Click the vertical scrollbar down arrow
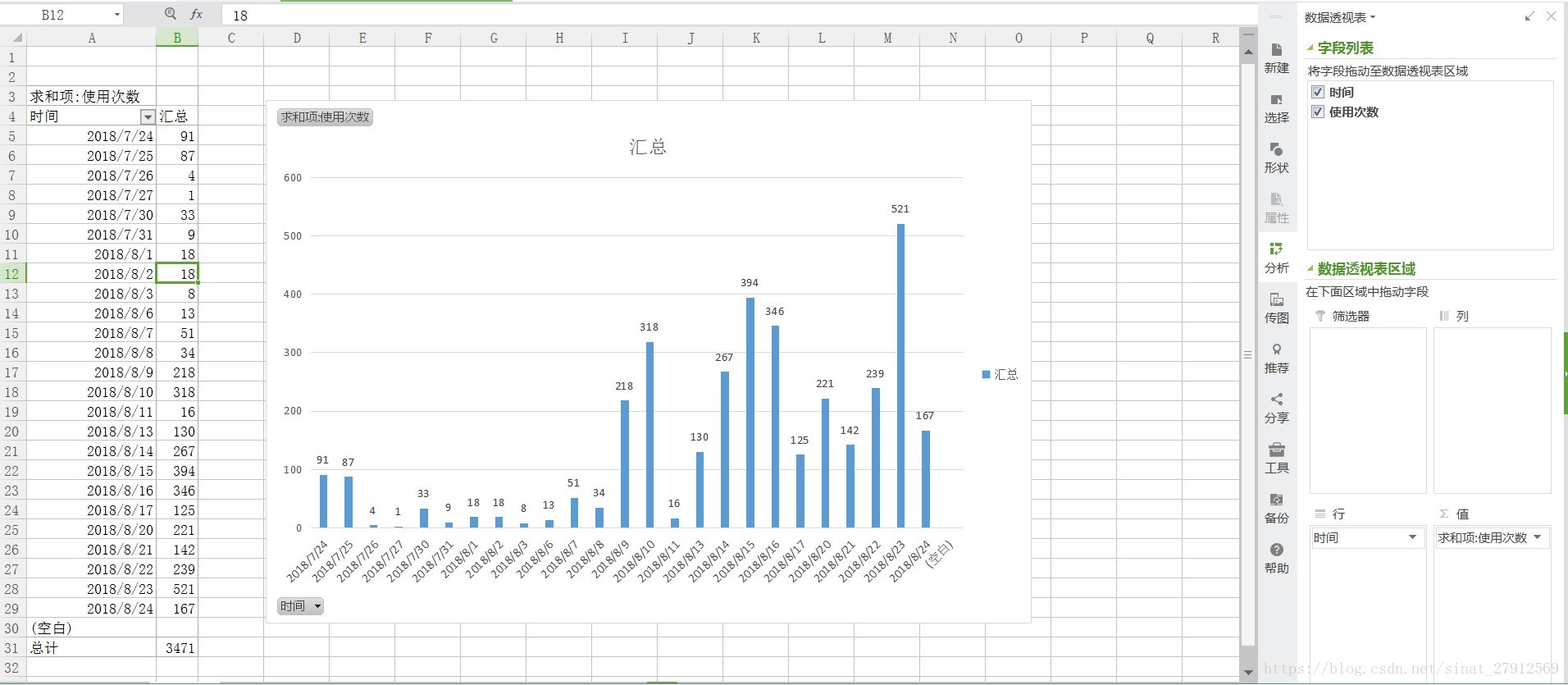 1248,673
